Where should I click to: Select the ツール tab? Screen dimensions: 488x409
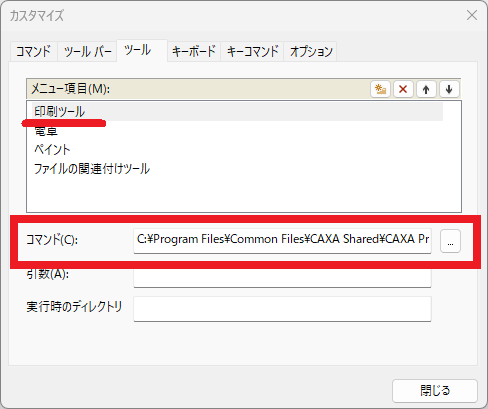point(137,51)
